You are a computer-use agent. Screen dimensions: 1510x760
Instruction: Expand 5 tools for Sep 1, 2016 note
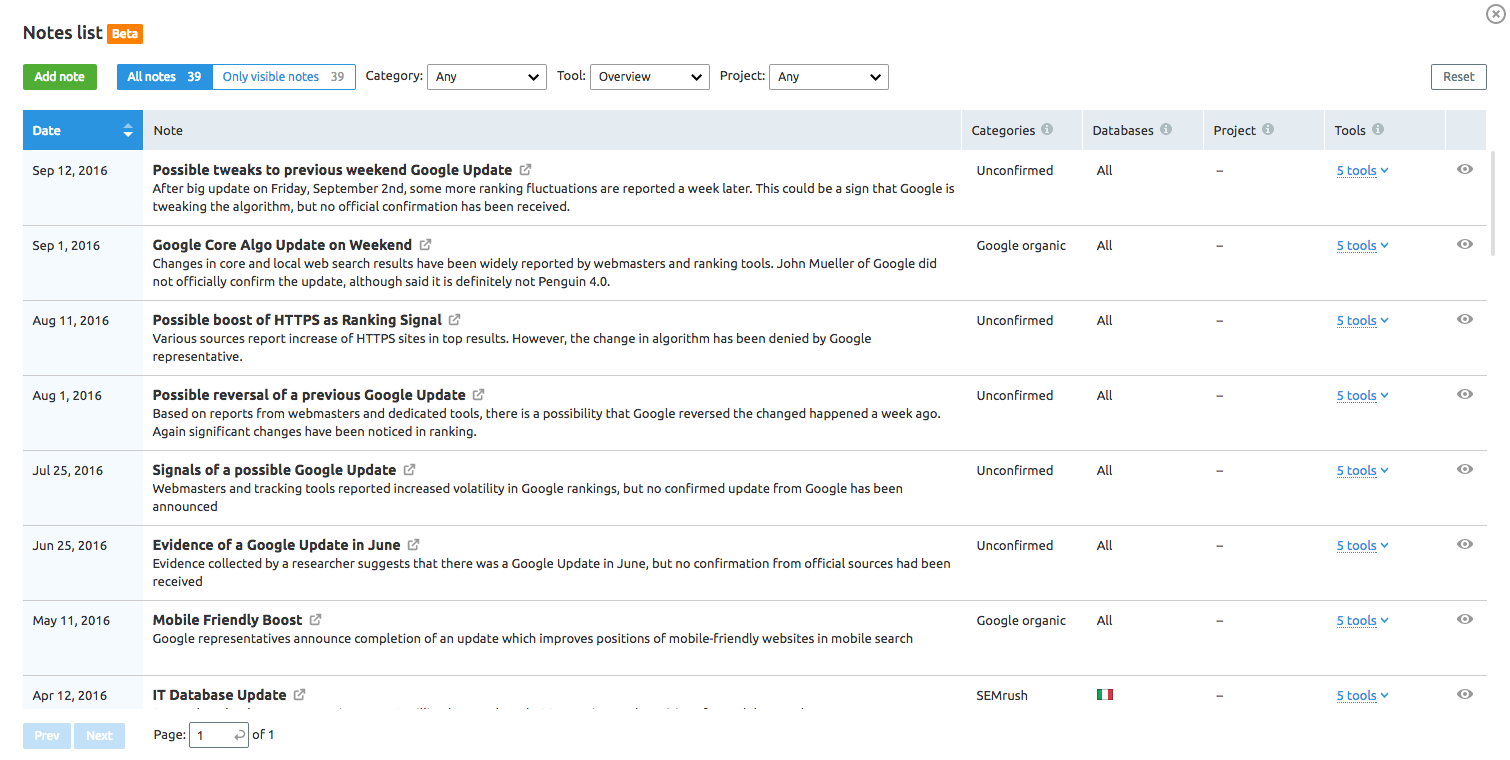pyautogui.click(x=1363, y=246)
